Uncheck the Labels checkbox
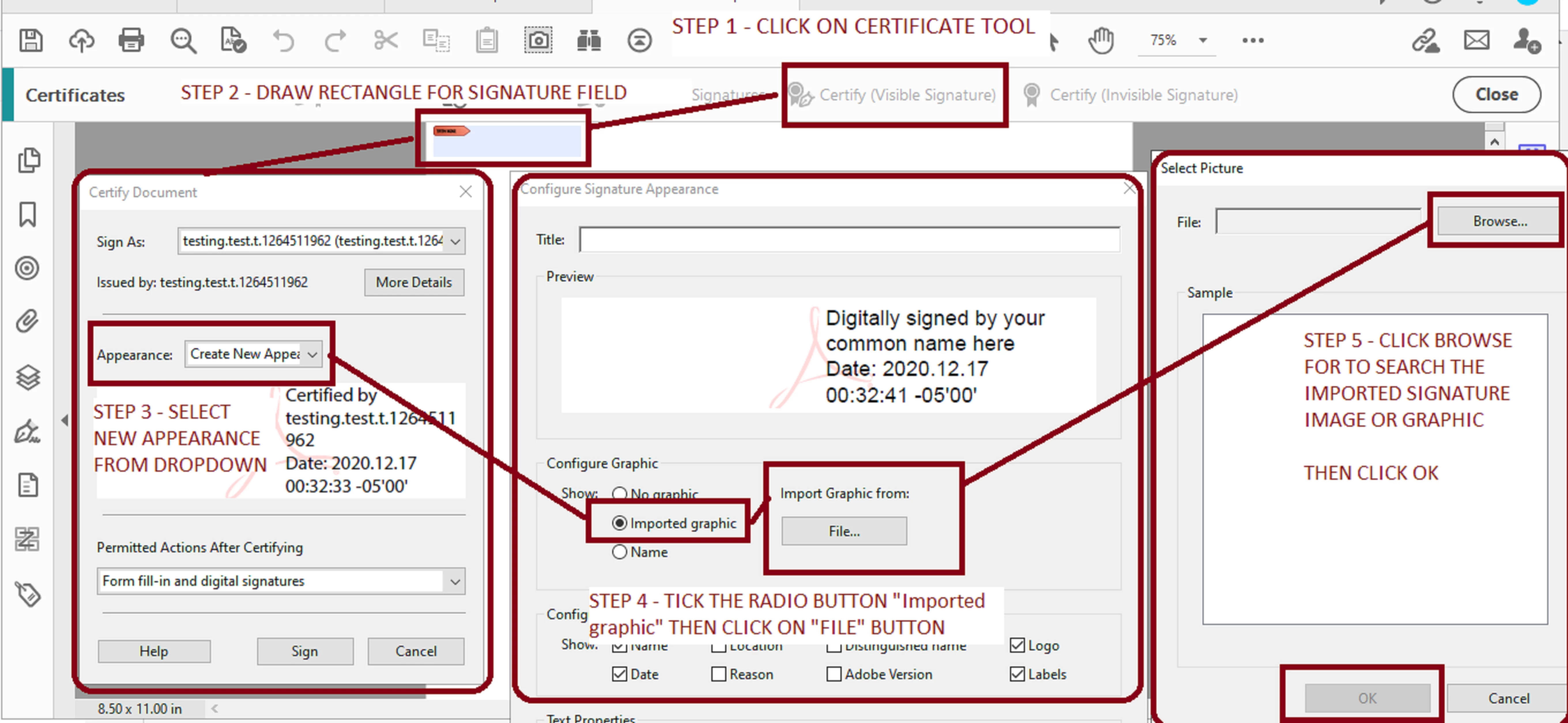The height and width of the screenshot is (723, 1568). [1017, 674]
